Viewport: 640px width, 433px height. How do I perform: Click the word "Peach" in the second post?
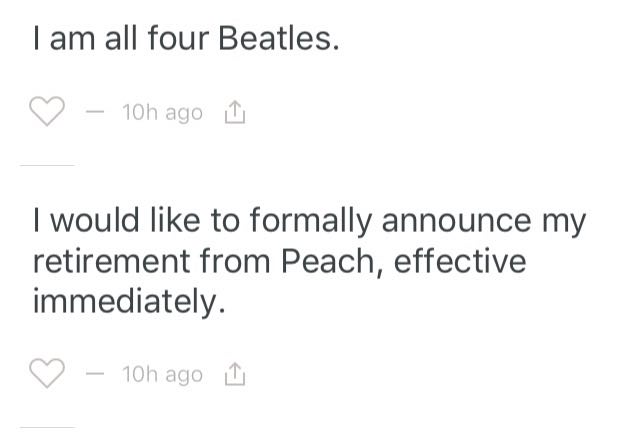330,261
